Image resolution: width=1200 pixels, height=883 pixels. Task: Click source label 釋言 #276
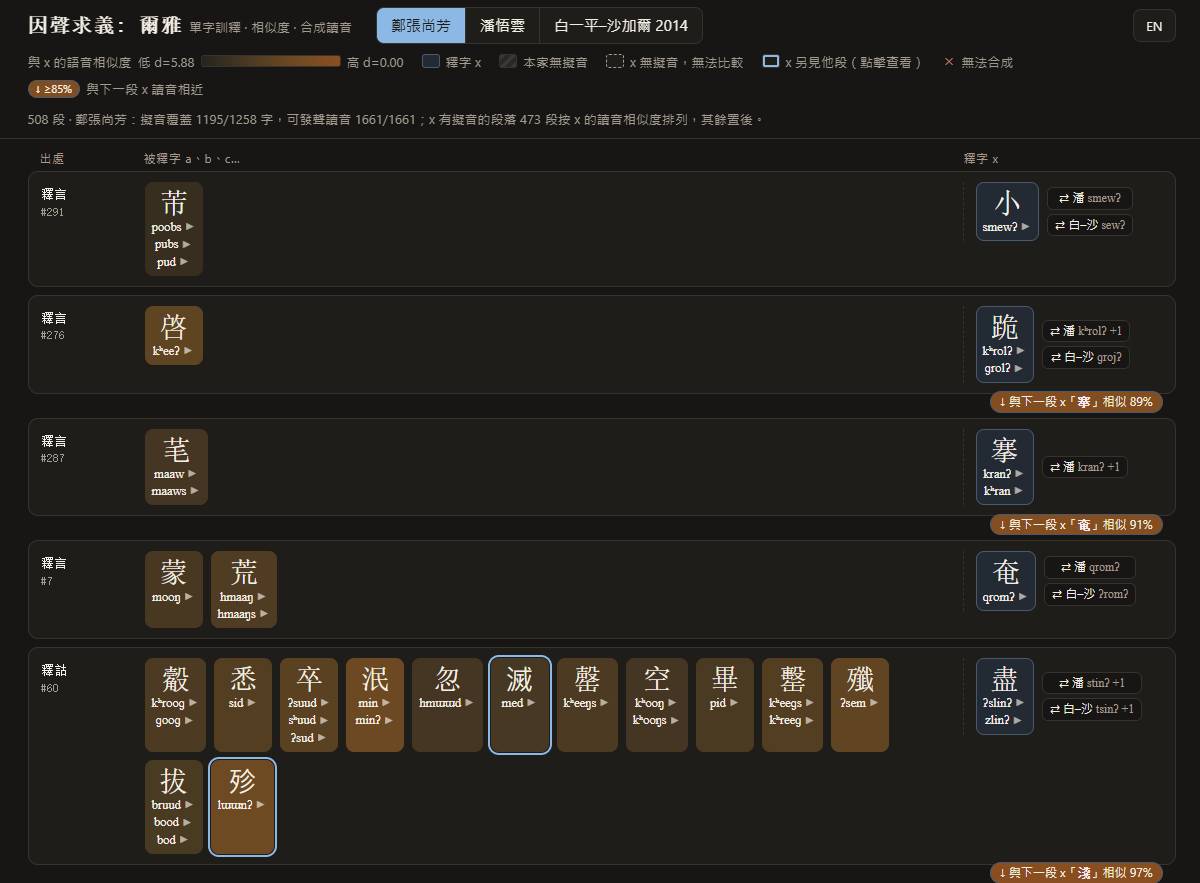[x=54, y=326]
